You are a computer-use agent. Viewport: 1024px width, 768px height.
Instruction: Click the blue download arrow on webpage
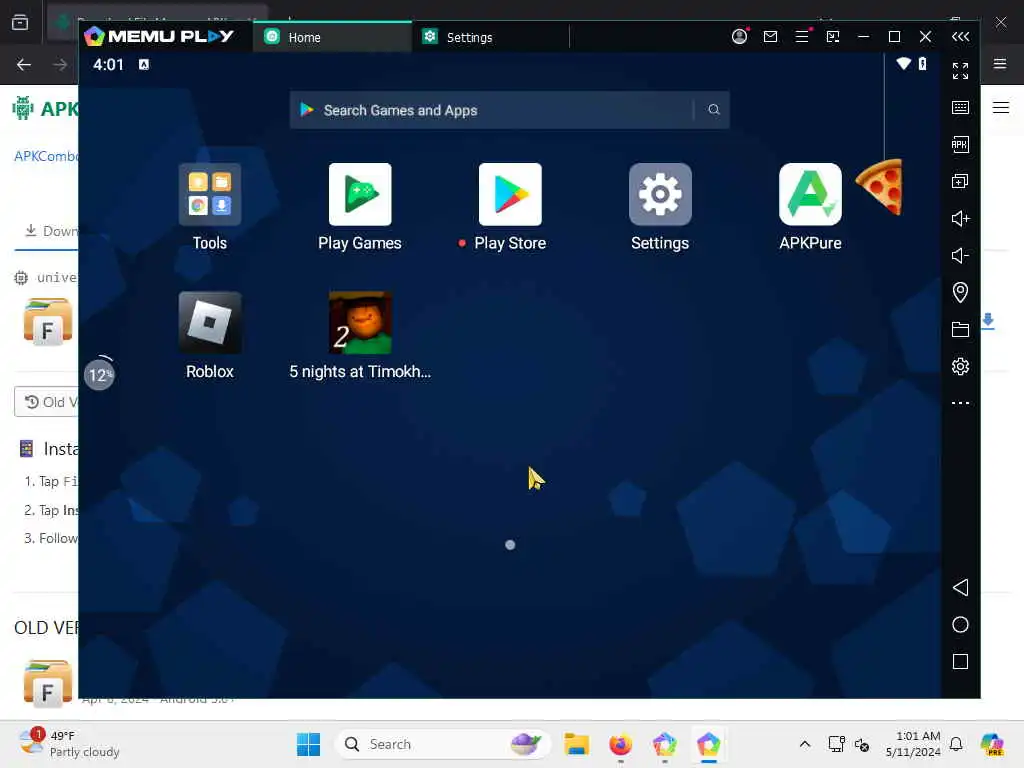987,321
